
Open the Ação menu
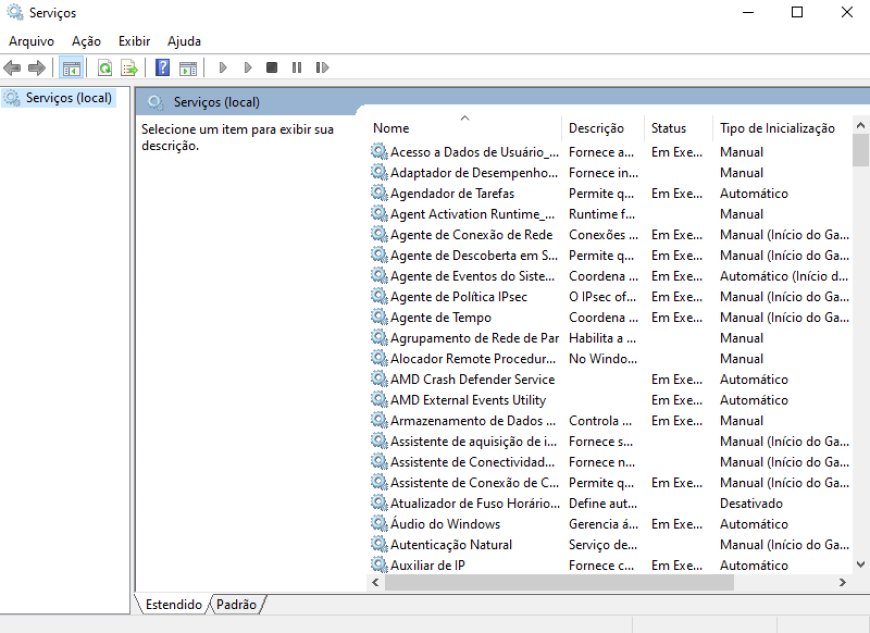86,41
